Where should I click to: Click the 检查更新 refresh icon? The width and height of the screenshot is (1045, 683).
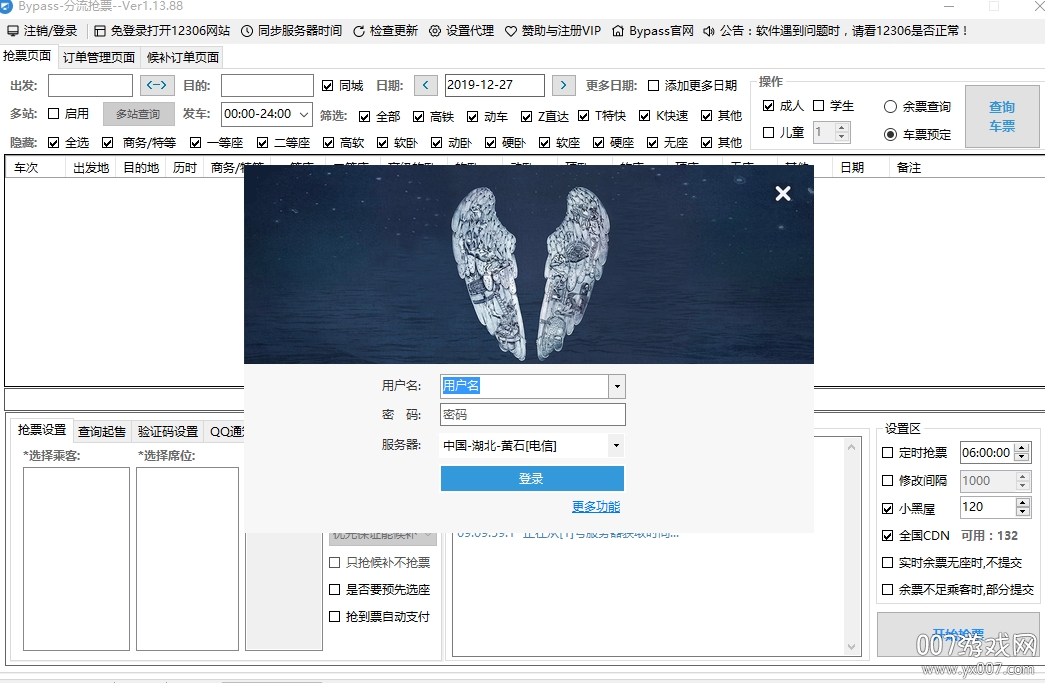click(x=359, y=31)
